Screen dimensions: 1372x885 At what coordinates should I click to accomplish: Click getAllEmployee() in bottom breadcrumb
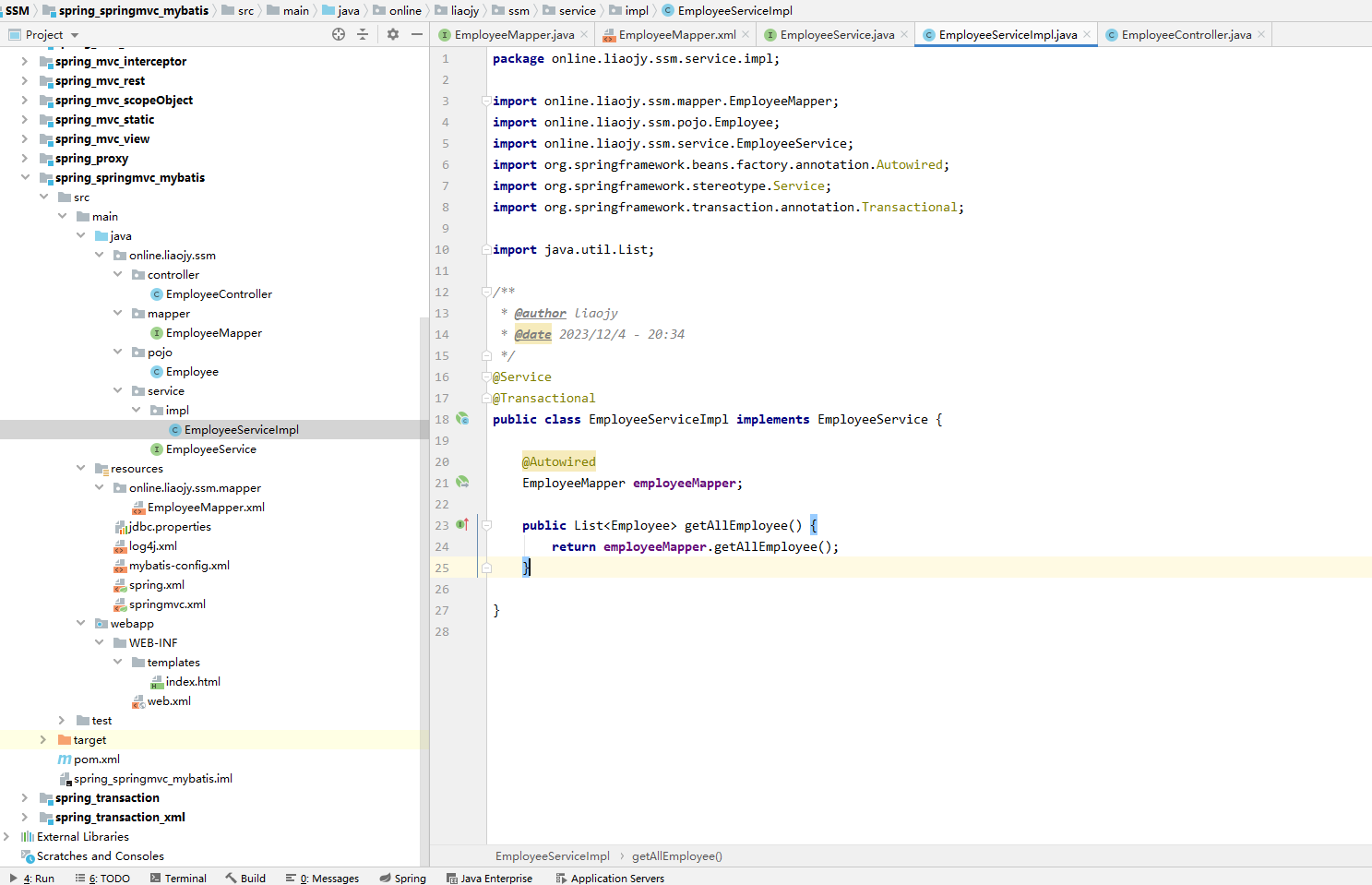(x=676, y=855)
